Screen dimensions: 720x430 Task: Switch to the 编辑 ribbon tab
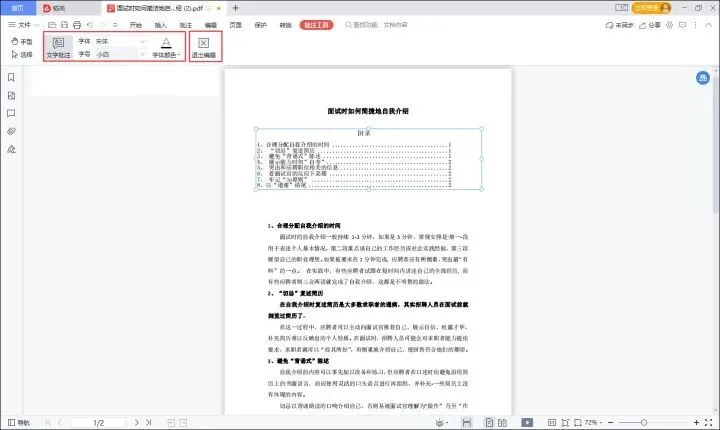(x=210, y=25)
